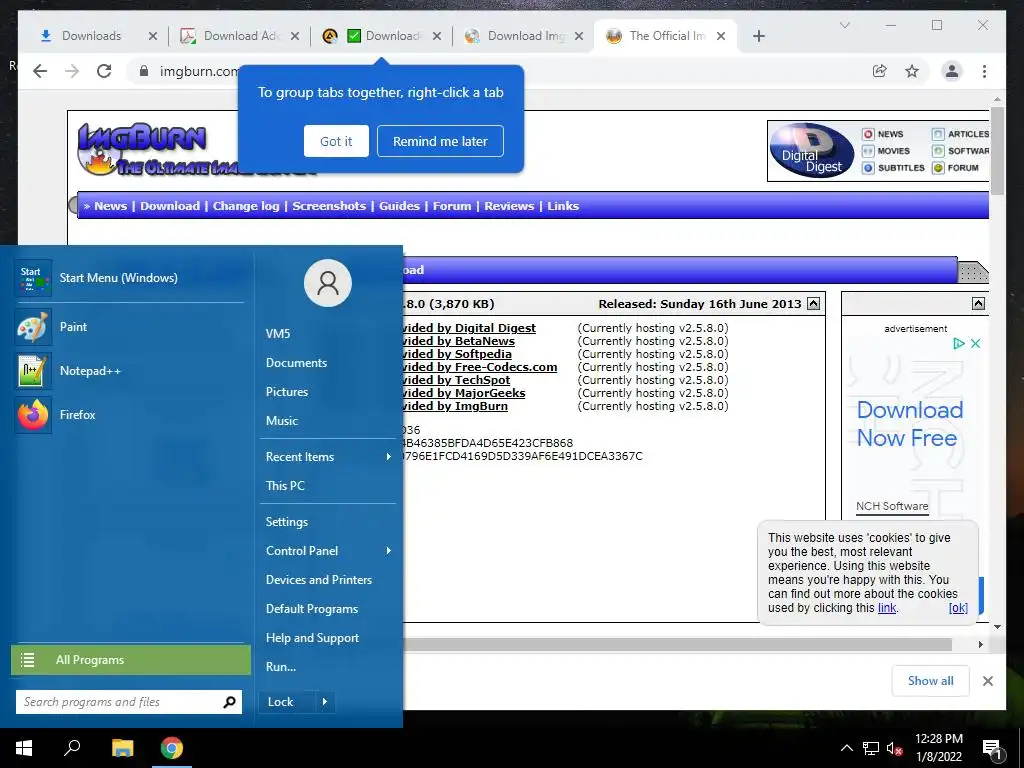Open taskbar Search magnifier

coord(72,748)
